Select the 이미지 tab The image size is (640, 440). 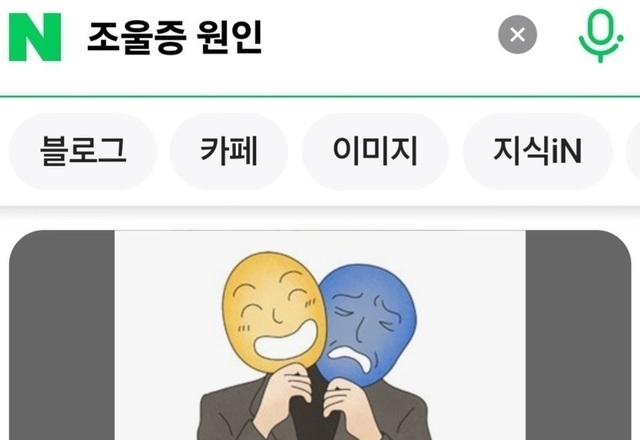pyautogui.click(x=375, y=151)
